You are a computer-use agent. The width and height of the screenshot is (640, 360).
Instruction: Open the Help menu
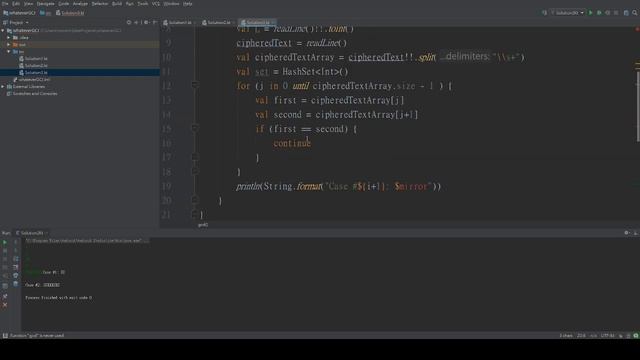[187, 4]
